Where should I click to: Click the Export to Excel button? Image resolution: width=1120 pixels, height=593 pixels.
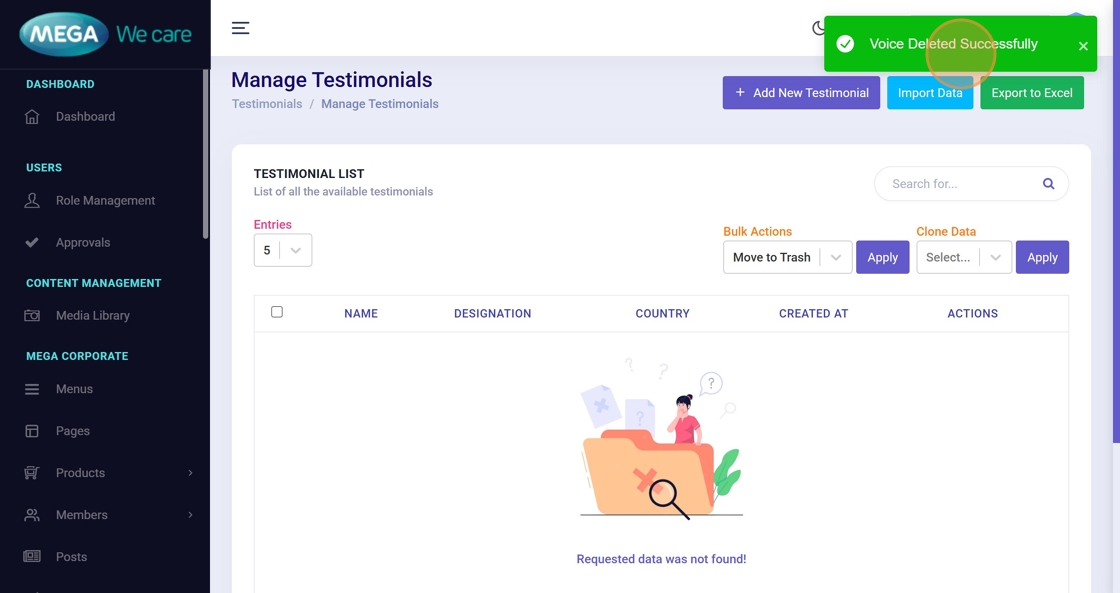pos(1031,93)
